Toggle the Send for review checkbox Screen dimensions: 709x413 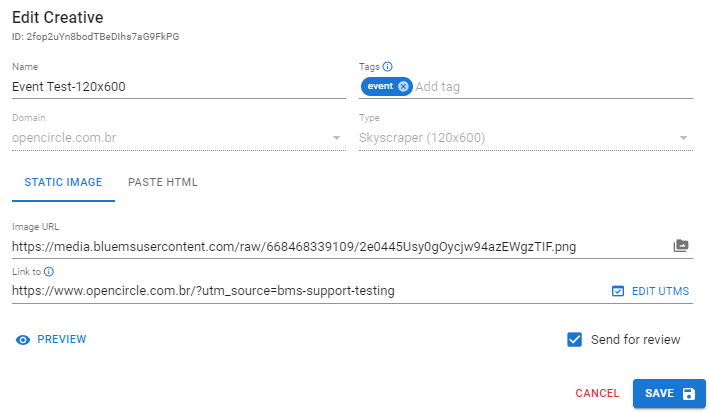pos(575,340)
